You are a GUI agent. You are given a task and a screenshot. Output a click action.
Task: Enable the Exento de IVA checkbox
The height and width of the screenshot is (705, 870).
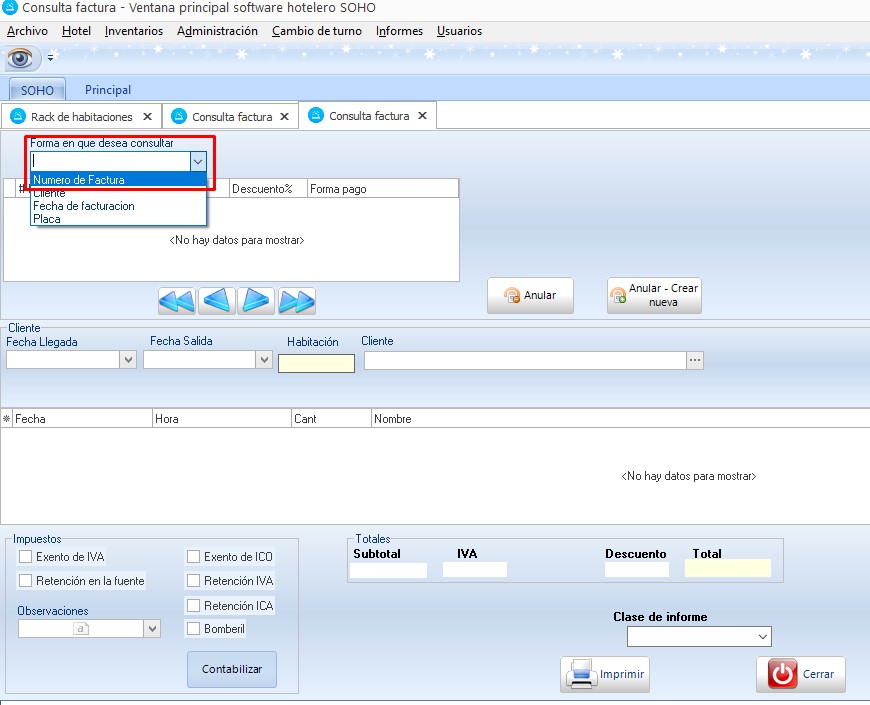tap(26, 557)
